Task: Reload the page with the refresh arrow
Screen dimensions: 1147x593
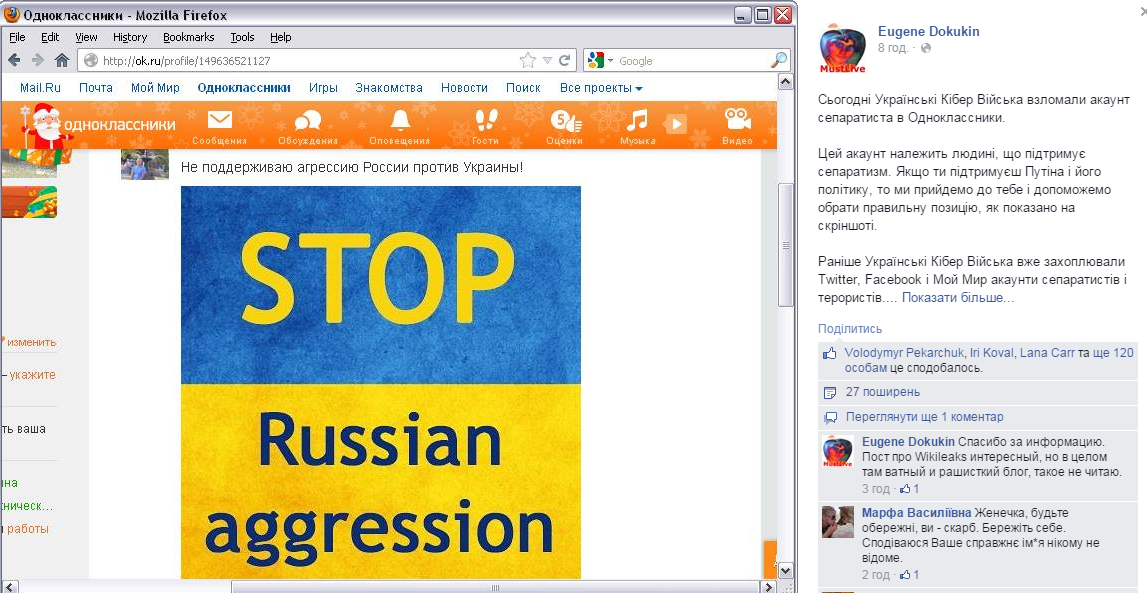Action: point(565,60)
